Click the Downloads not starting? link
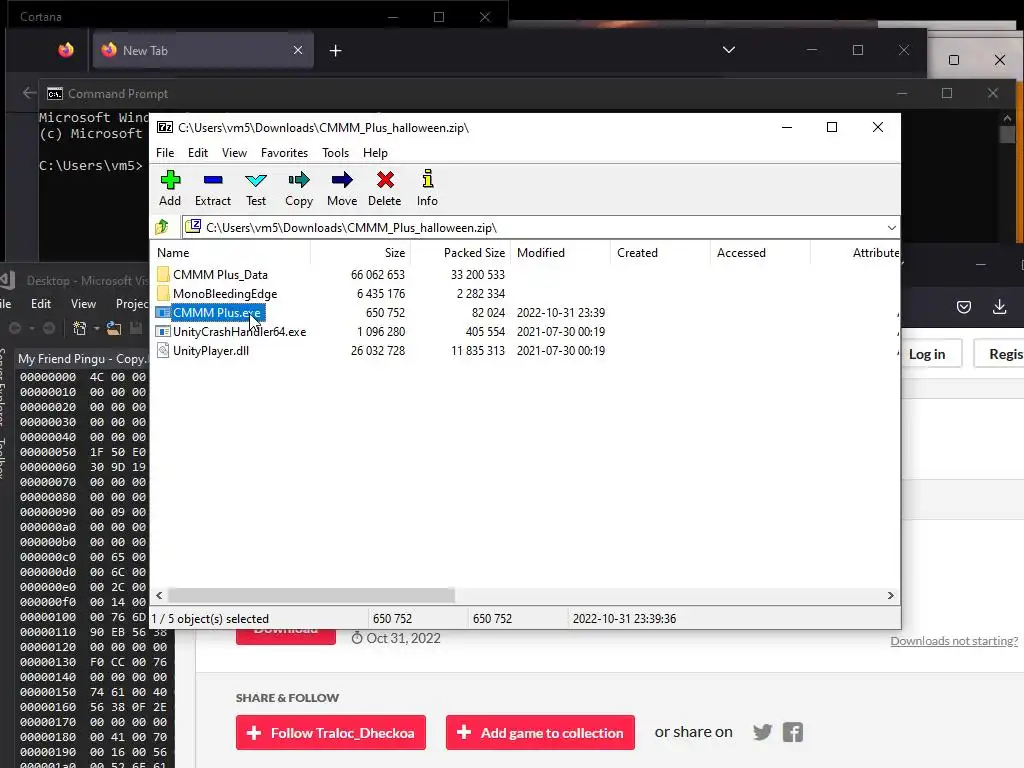Screen dimensions: 1024x768 click(x=954, y=641)
